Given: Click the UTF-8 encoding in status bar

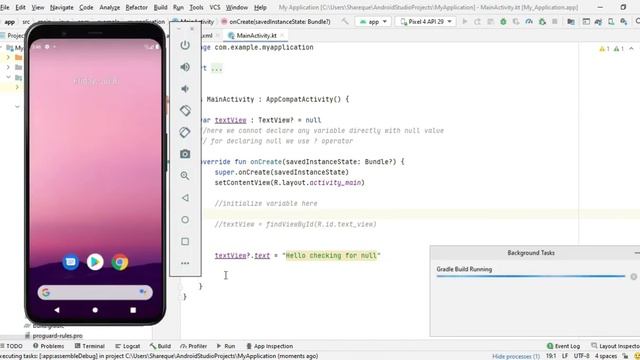Looking at the screenshot, I should coord(581,356).
